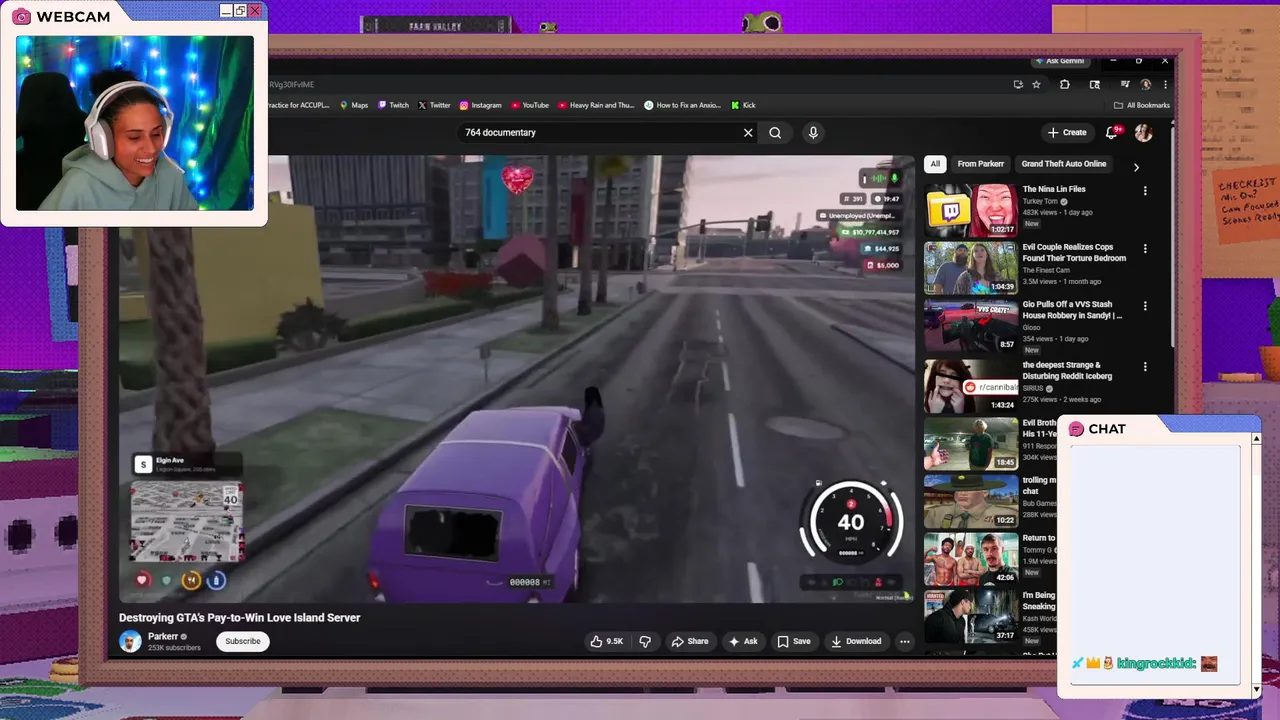Click the video title Destroying GTA's Pay-to-Win
Image resolution: width=1280 pixels, height=720 pixels.
point(240,618)
